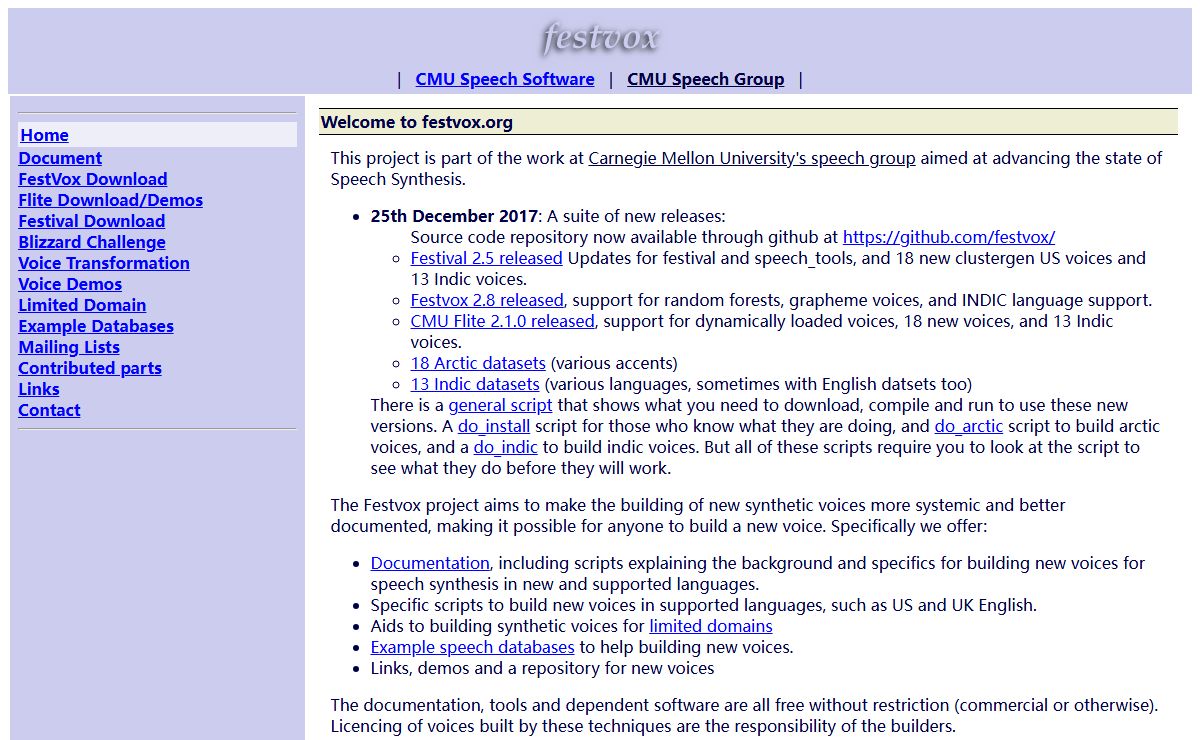The image size is (1200, 740).
Task: Go to Home in the sidebar
Action: pos(44,135)
